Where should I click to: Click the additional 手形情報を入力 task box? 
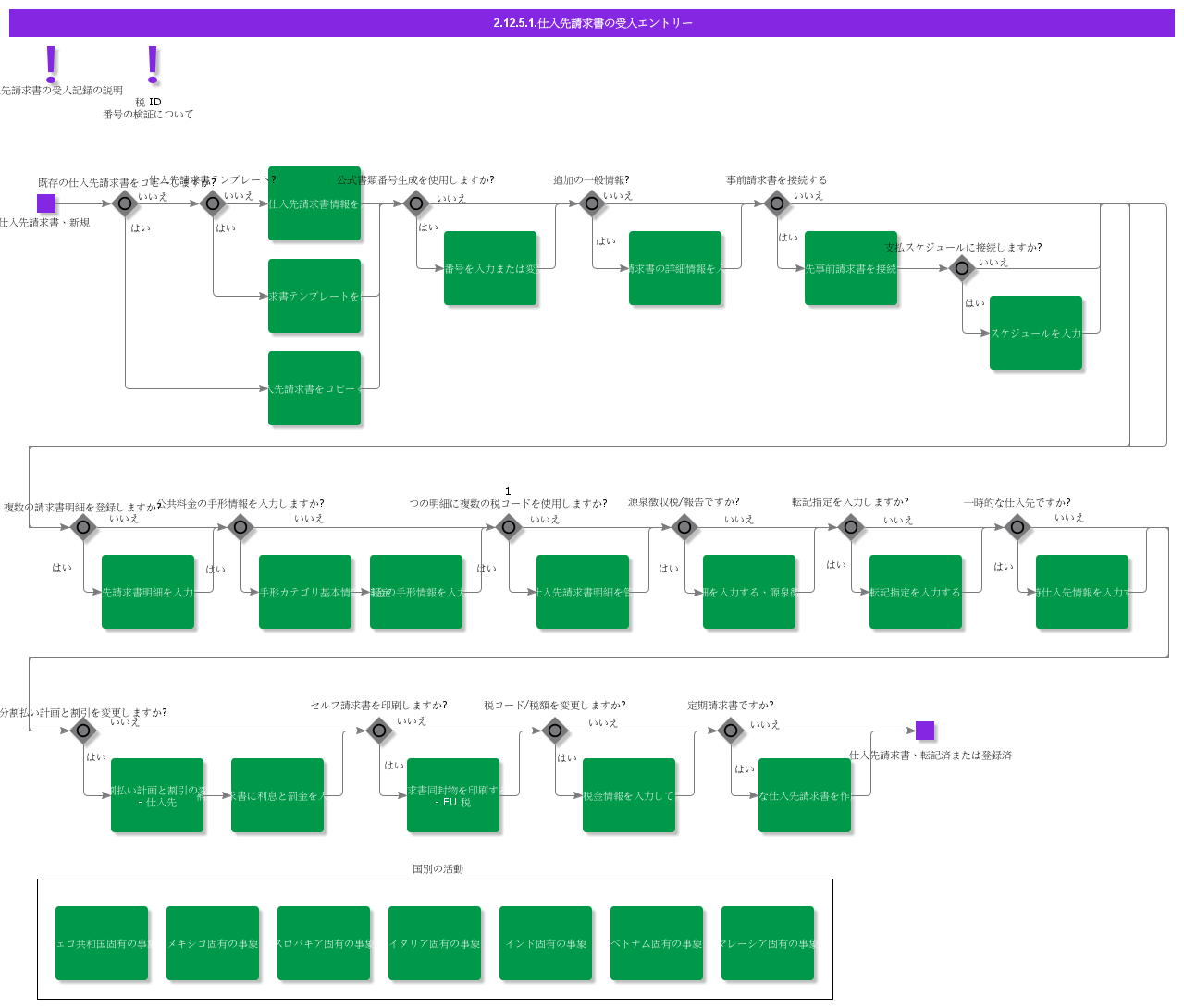tap(416, 592)
